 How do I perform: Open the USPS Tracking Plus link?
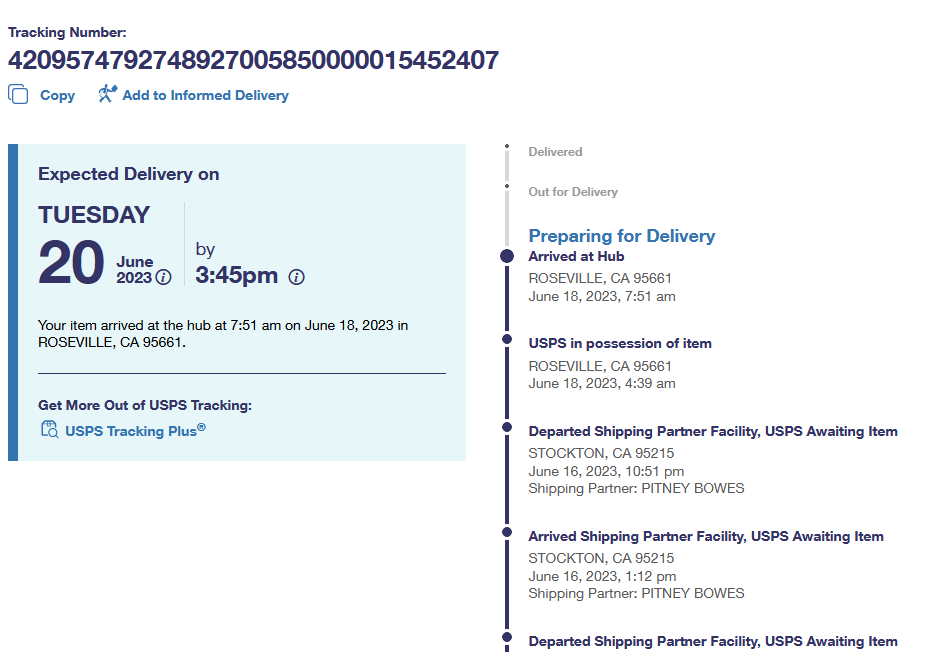[135, 431]
